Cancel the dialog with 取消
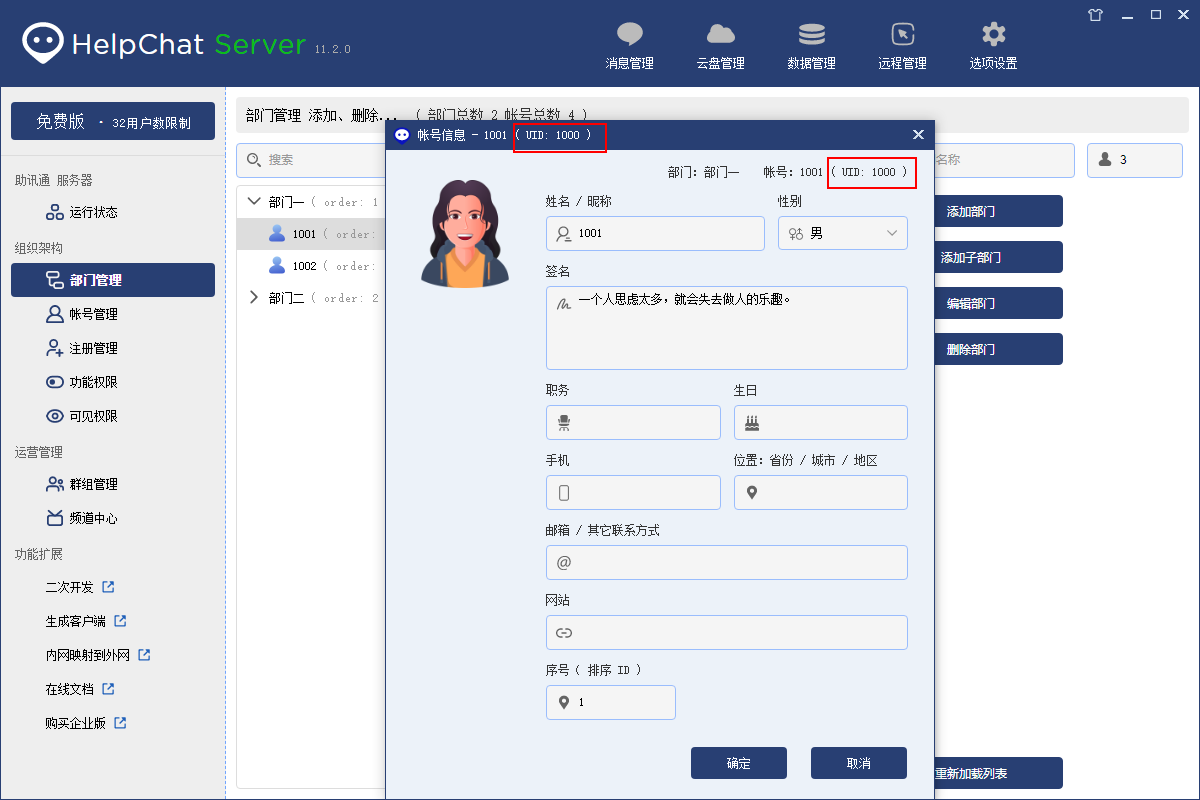This screenshot has height=800, width=1200. (x=859, y=763)
